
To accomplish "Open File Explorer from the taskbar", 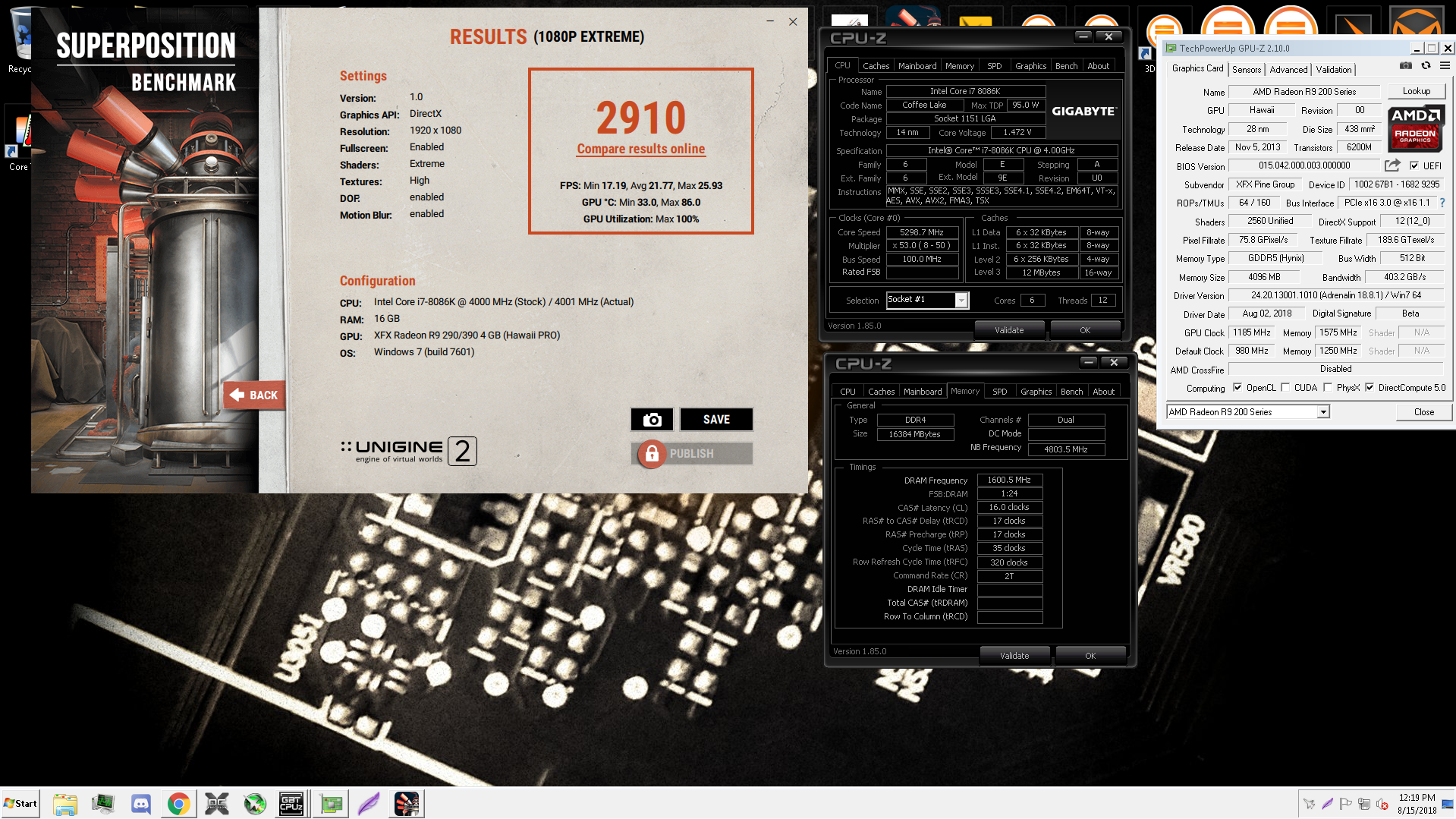I will [65, 804].
